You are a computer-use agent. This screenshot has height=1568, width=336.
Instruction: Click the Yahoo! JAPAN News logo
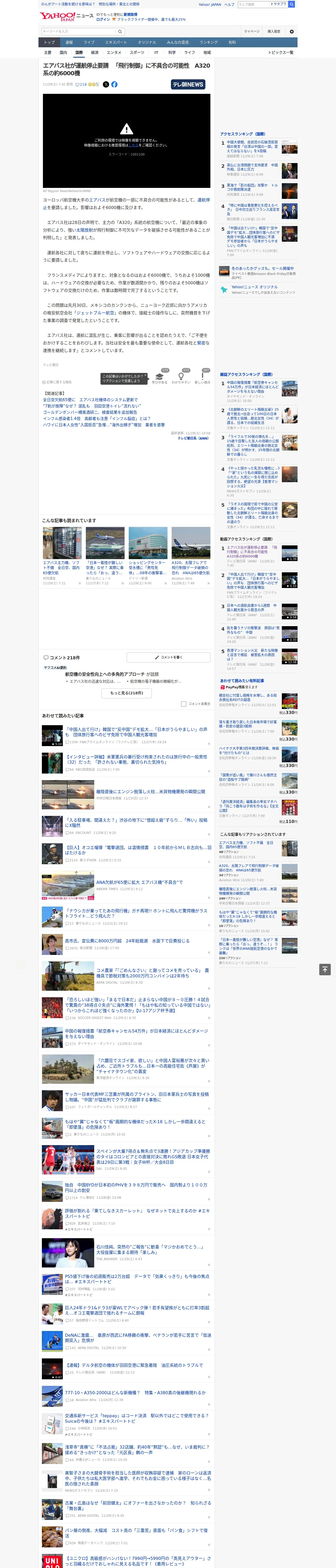click(x=66, y=16)
